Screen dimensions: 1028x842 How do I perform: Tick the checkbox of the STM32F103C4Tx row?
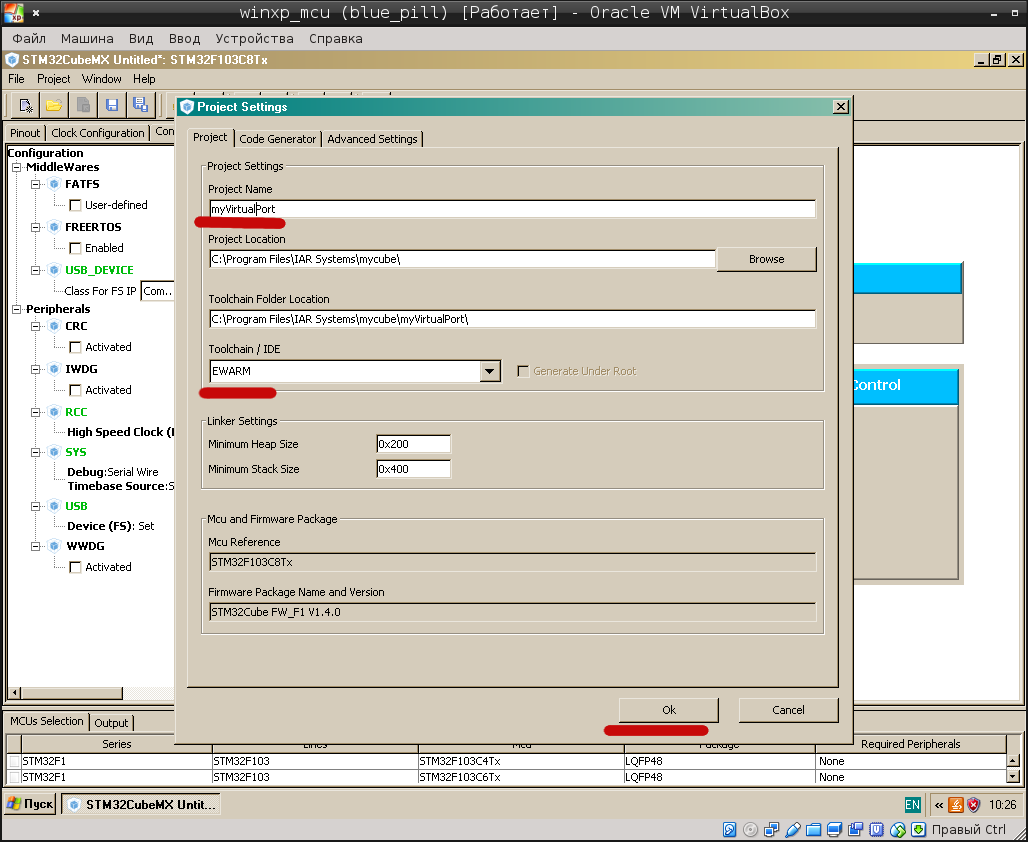click(x=14, y=761)
